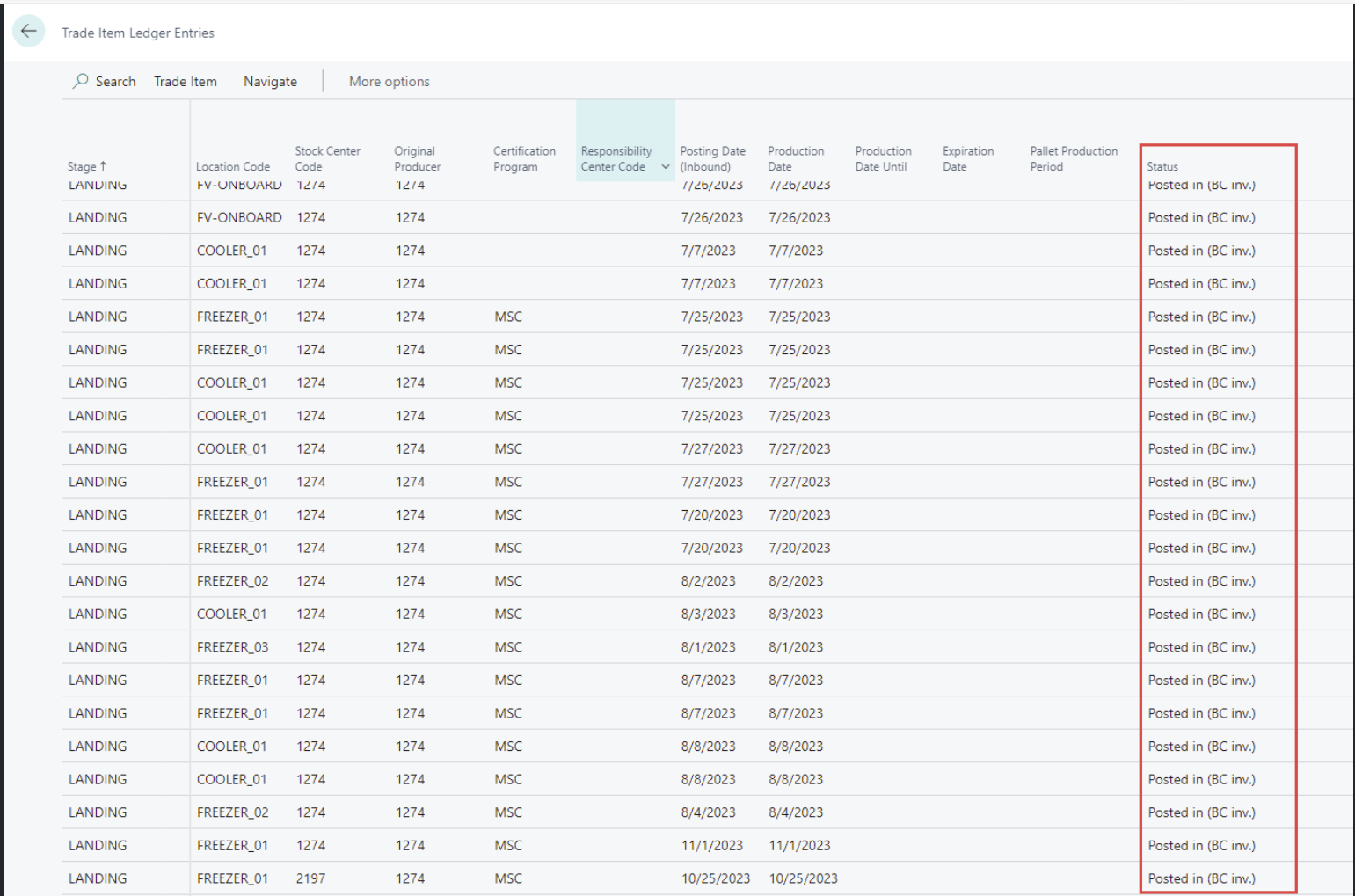Expand the Responsibility Center Code column dropdown
Viewport: 1355px width, 896px height.
(x=666, y=167)
